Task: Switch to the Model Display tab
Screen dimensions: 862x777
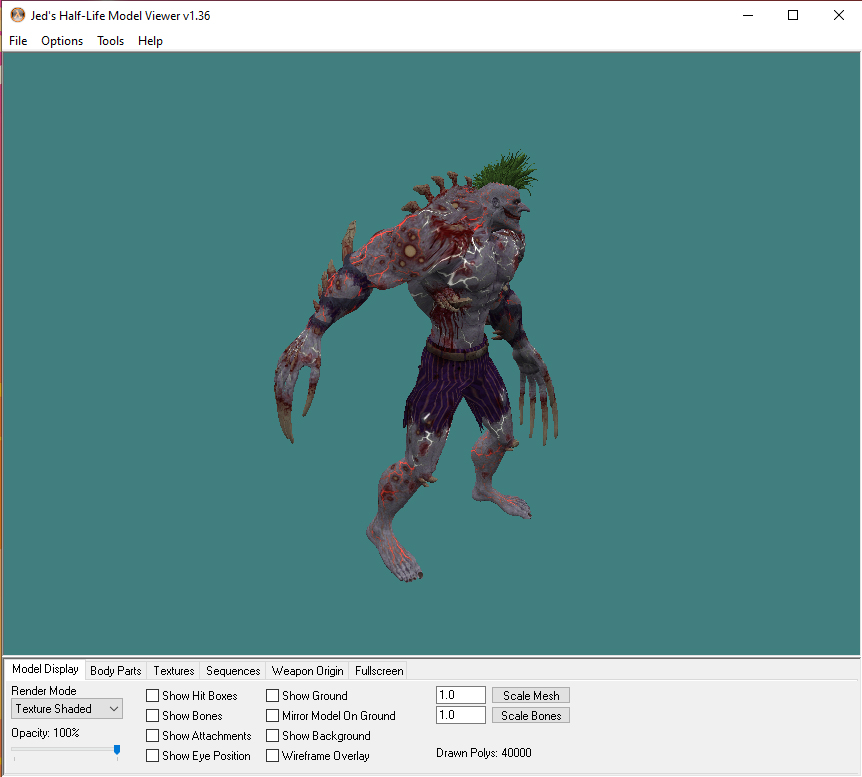Action: click(x=45, y=669)
